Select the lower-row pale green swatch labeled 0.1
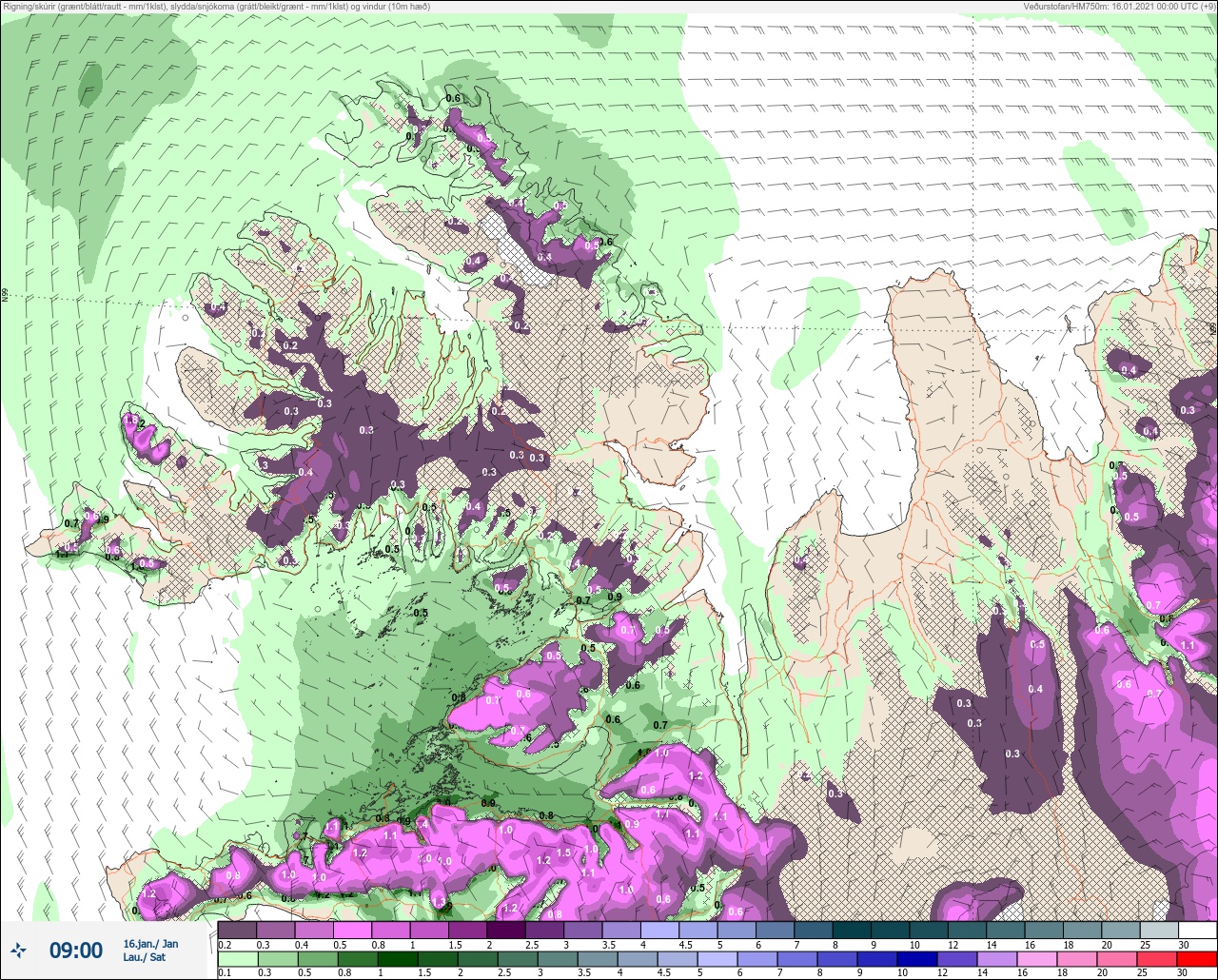 pyautogui.click(x=237, y=958)
